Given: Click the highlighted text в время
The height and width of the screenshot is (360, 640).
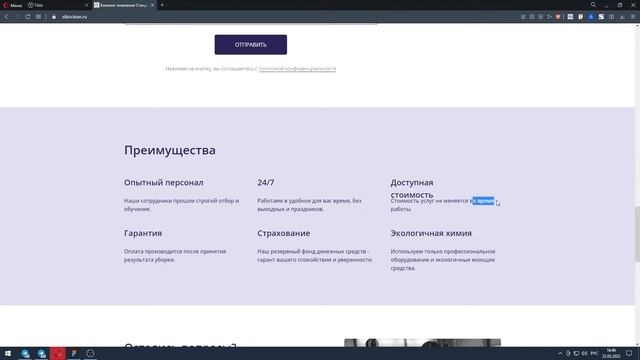Looking at the screenshot, I should pyautogui.click(x=483, y=201).
